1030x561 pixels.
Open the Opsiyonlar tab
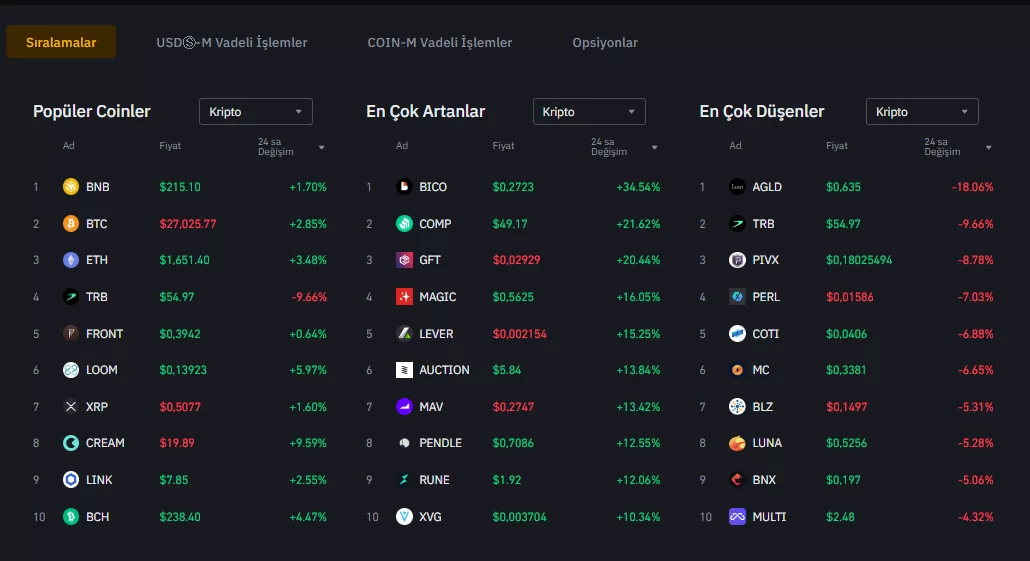(605, 42)
